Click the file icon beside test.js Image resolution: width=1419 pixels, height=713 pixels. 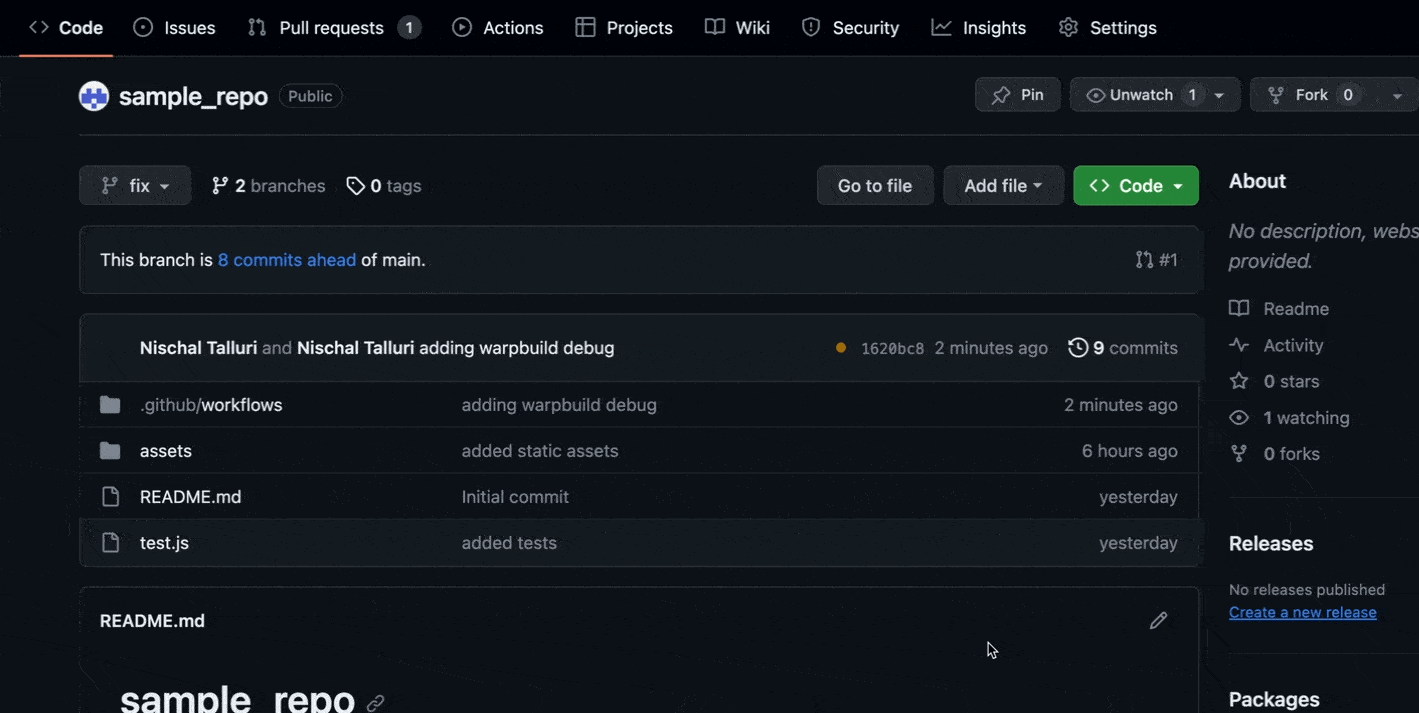[x=110, y=542]
